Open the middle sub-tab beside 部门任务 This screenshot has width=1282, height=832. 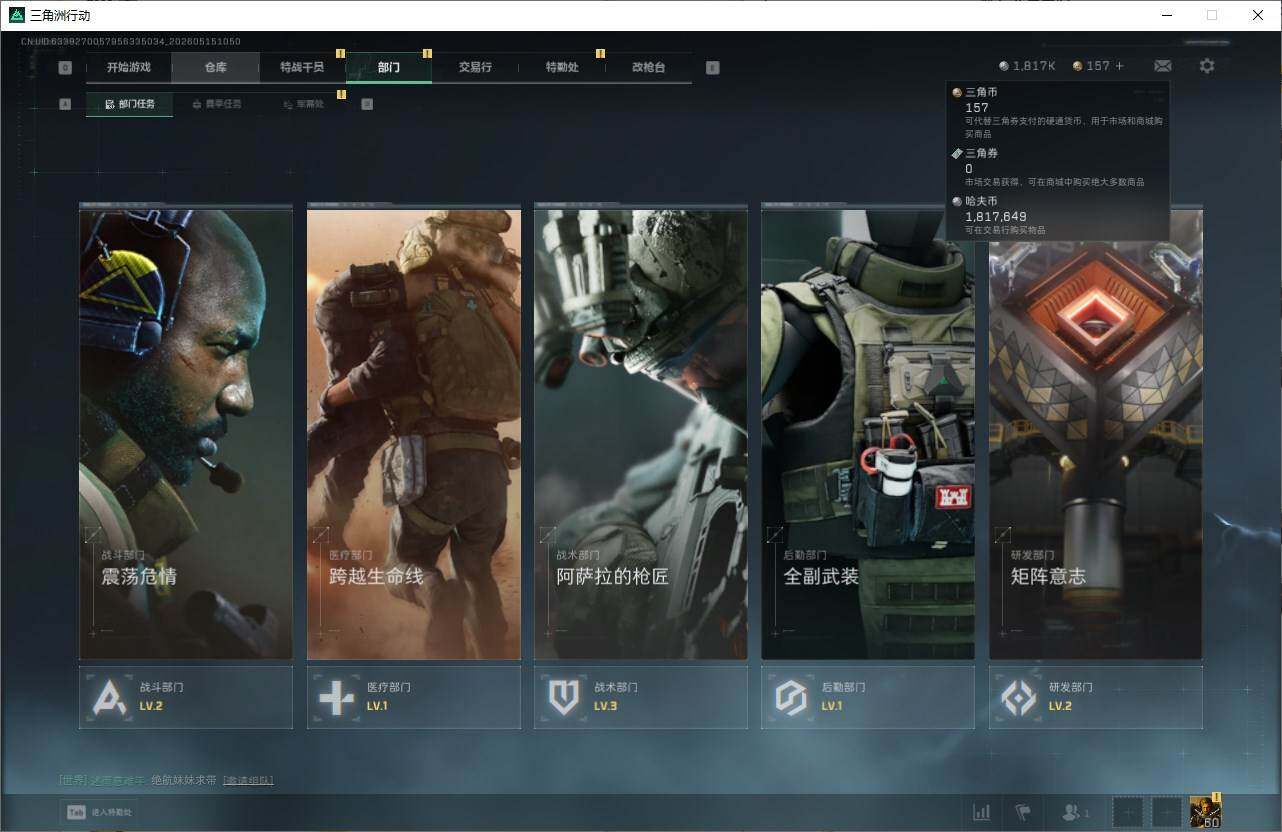click(216, 104)
